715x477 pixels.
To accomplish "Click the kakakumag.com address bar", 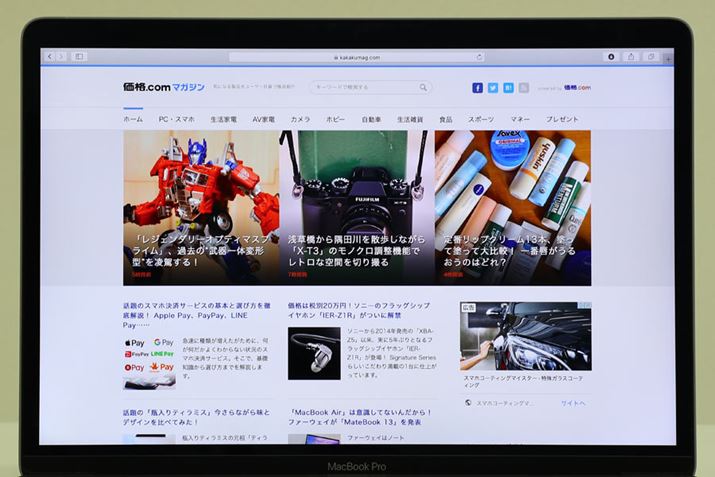I will tap(357, 57).
